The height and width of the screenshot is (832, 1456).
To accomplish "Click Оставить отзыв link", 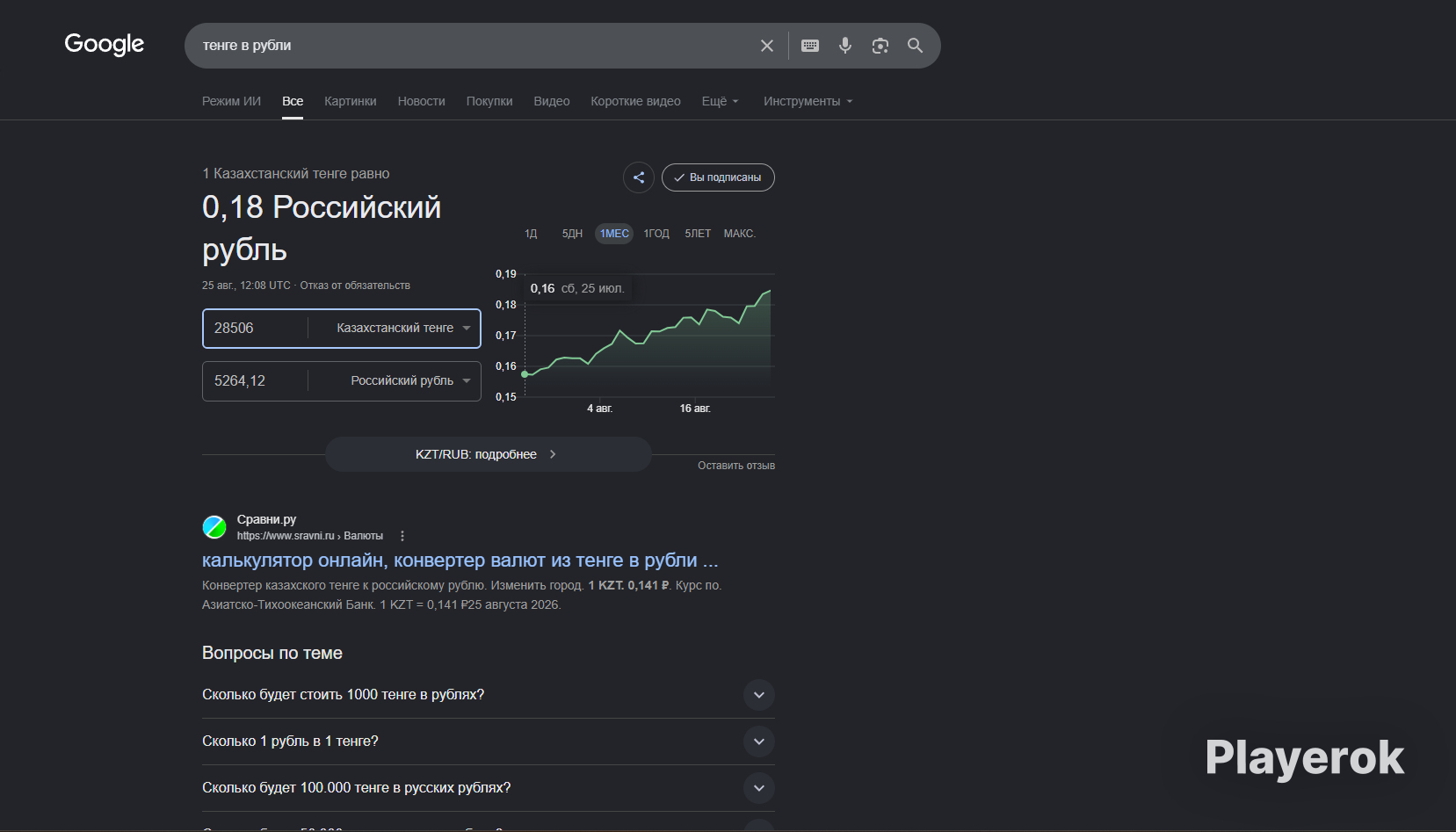I will 736,466.
